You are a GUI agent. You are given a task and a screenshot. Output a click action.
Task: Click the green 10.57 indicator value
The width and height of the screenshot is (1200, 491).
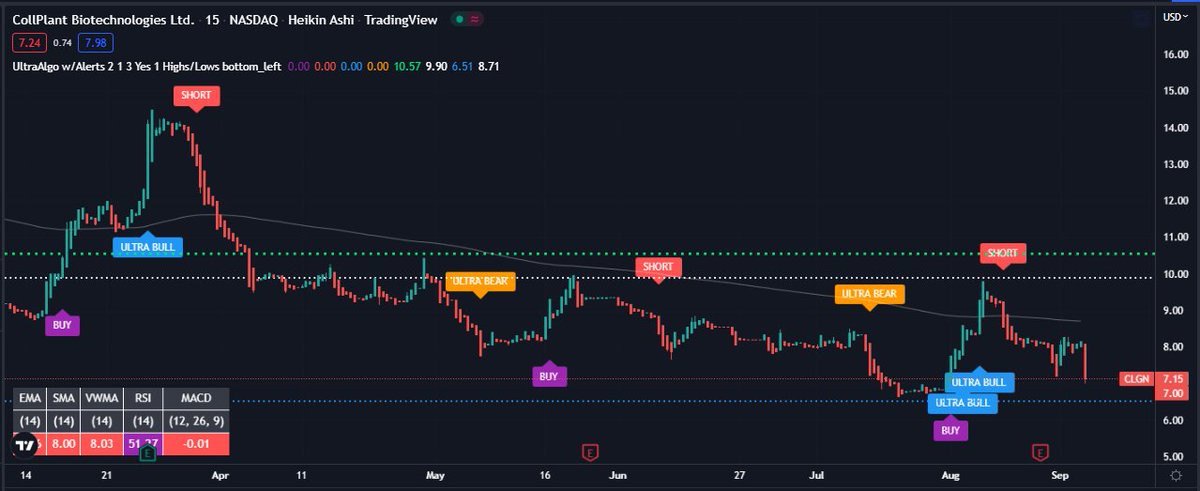coord(407,66)
